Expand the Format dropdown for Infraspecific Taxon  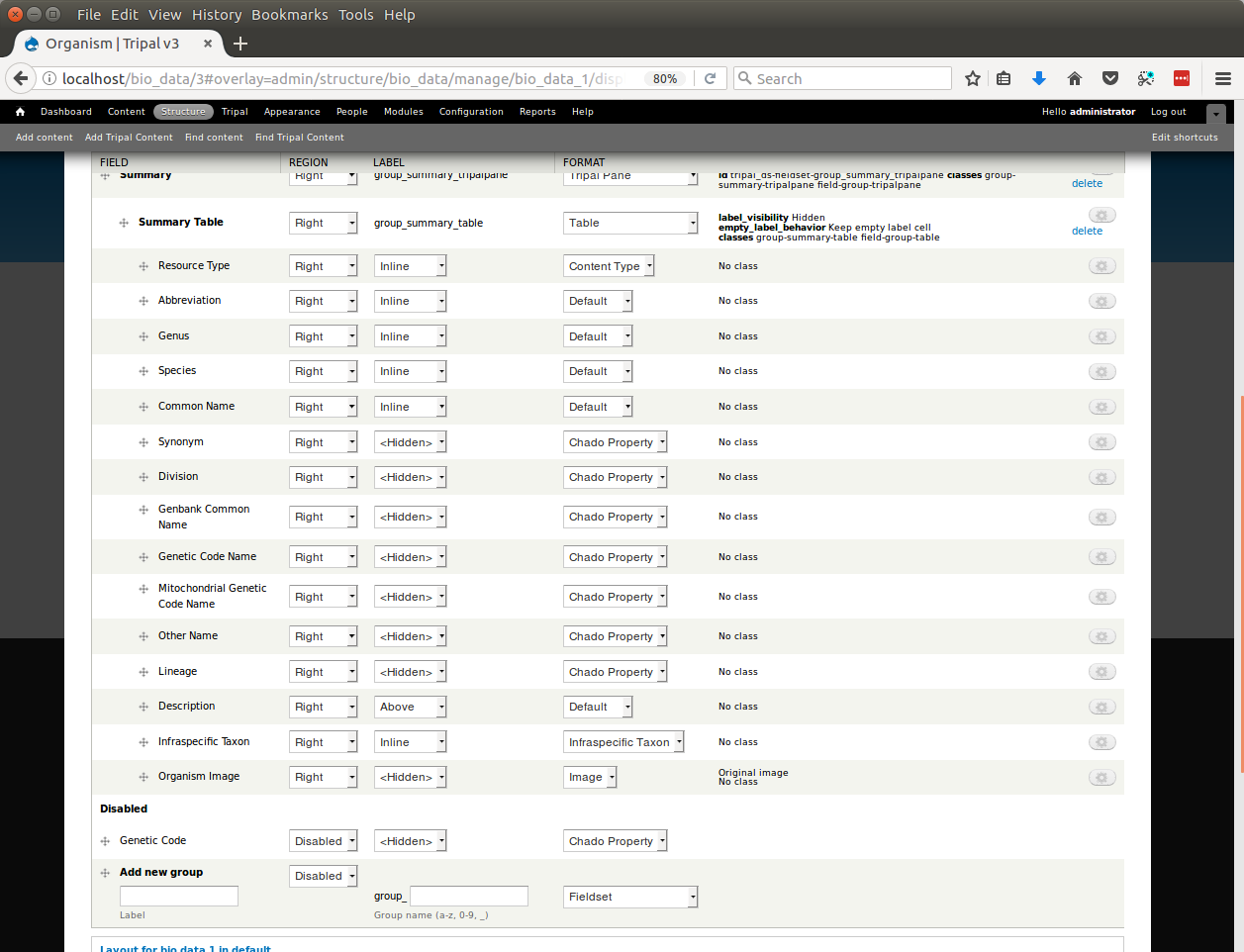tap(623, 742)
